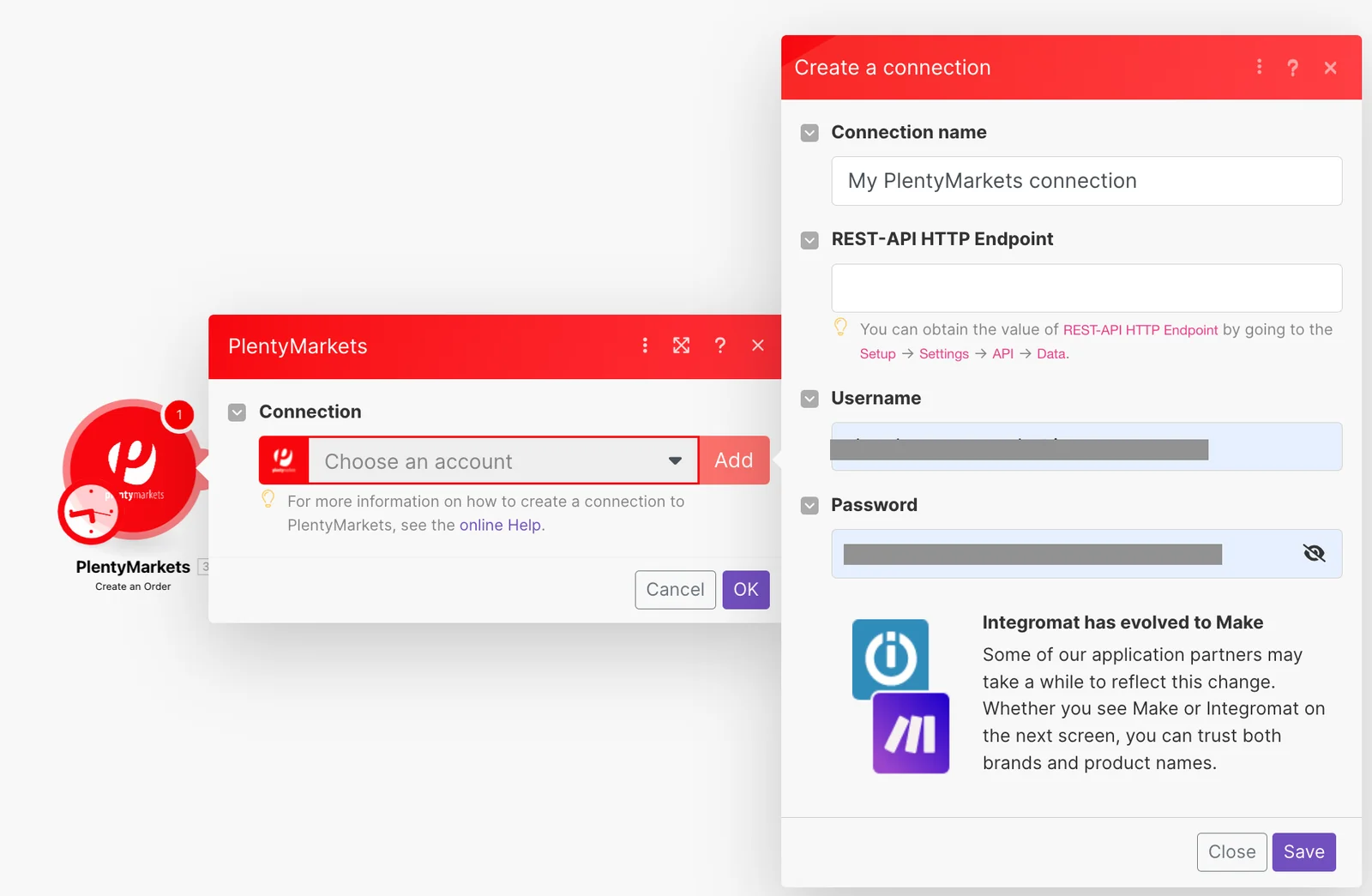Focus the Connection name input field
The image size is (1372, 896).
[1086, 181]
